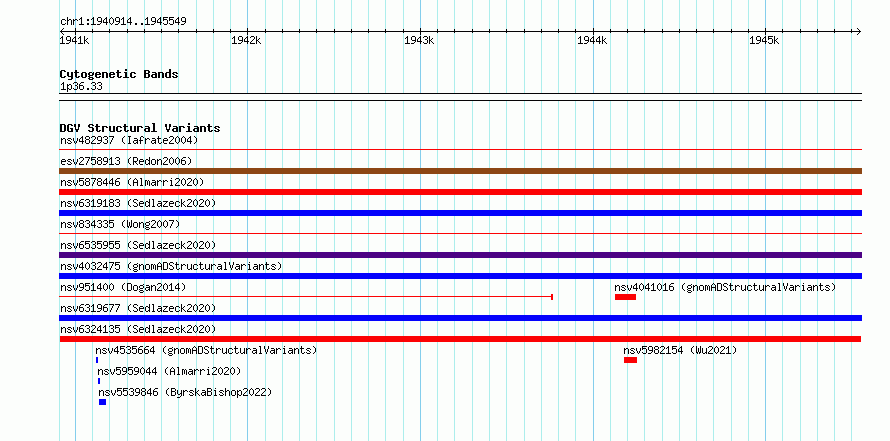
Task: Click the DGV Structural Variants track title
Action: pos(140,128)
